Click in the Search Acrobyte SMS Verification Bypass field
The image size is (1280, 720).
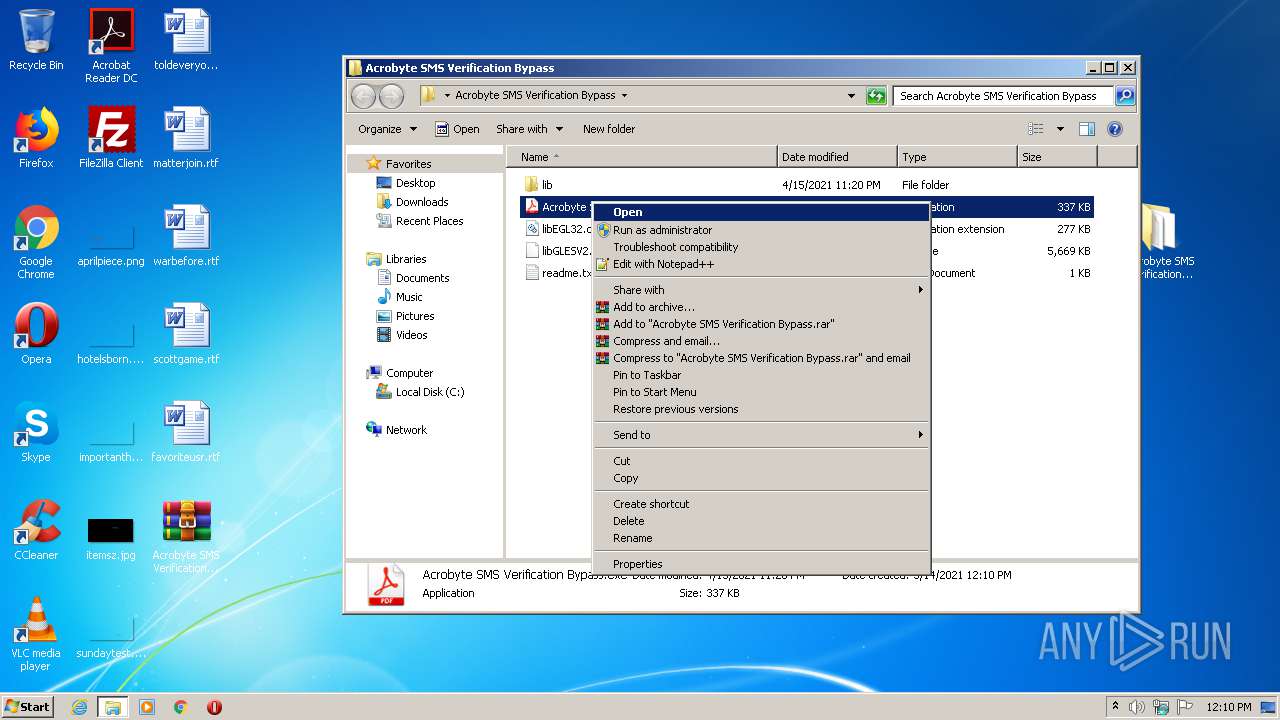coord(1003,96)
